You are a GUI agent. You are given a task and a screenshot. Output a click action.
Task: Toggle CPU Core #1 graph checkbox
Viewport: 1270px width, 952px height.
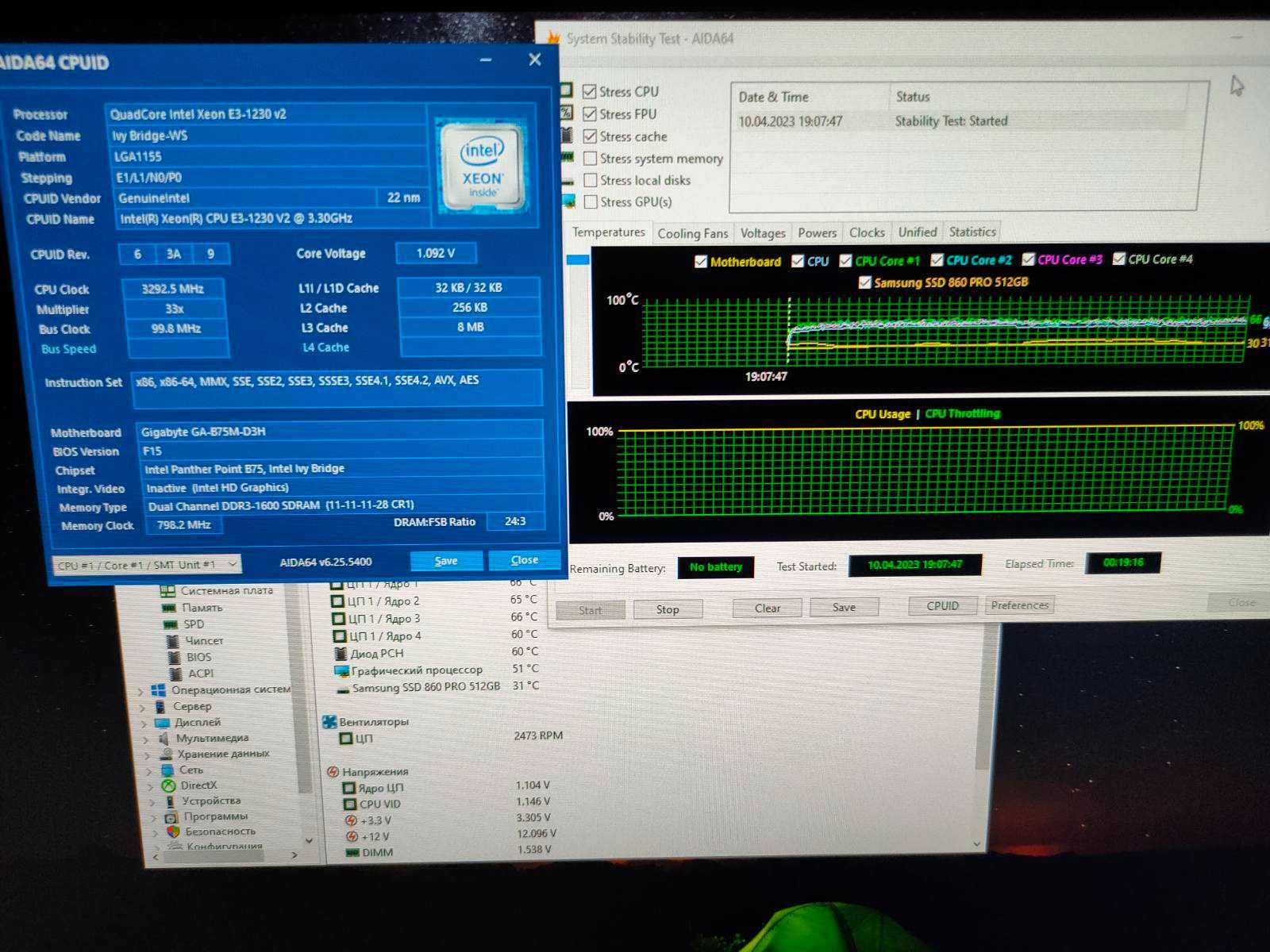pos(845,260)
